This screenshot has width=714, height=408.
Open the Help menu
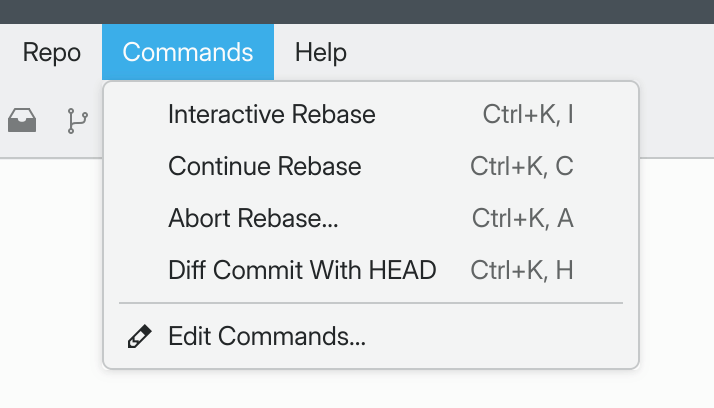coord(321,52)
